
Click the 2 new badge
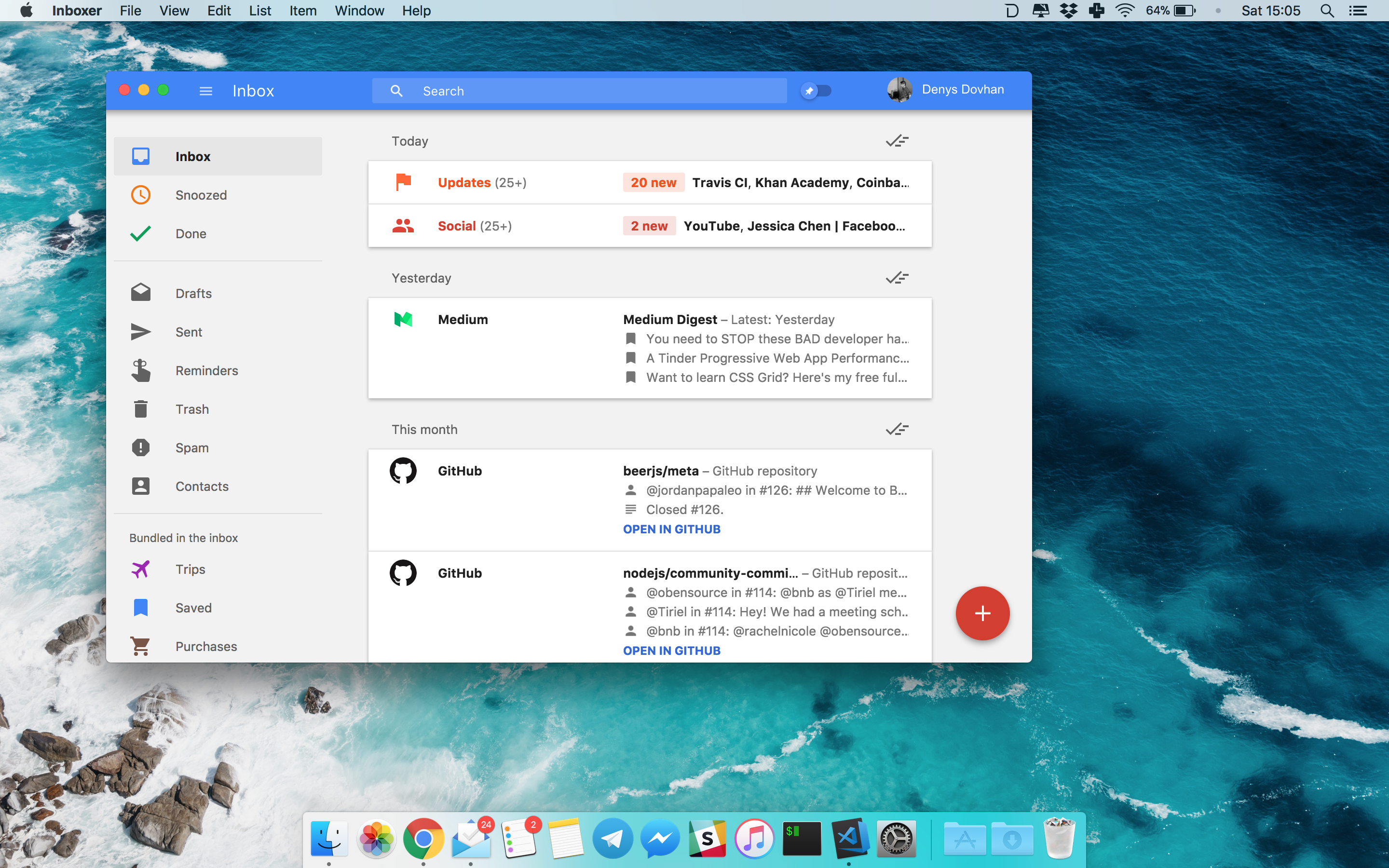click(x=649, y=226)
